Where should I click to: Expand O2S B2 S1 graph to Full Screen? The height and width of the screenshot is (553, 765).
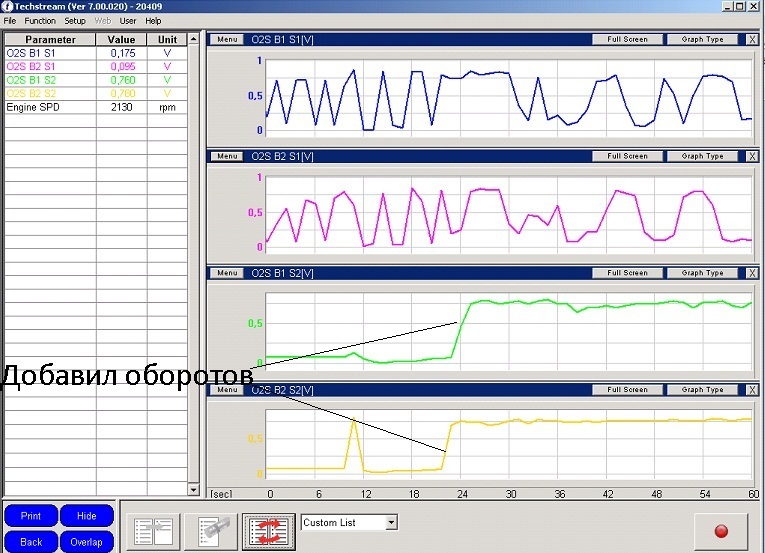628,157
